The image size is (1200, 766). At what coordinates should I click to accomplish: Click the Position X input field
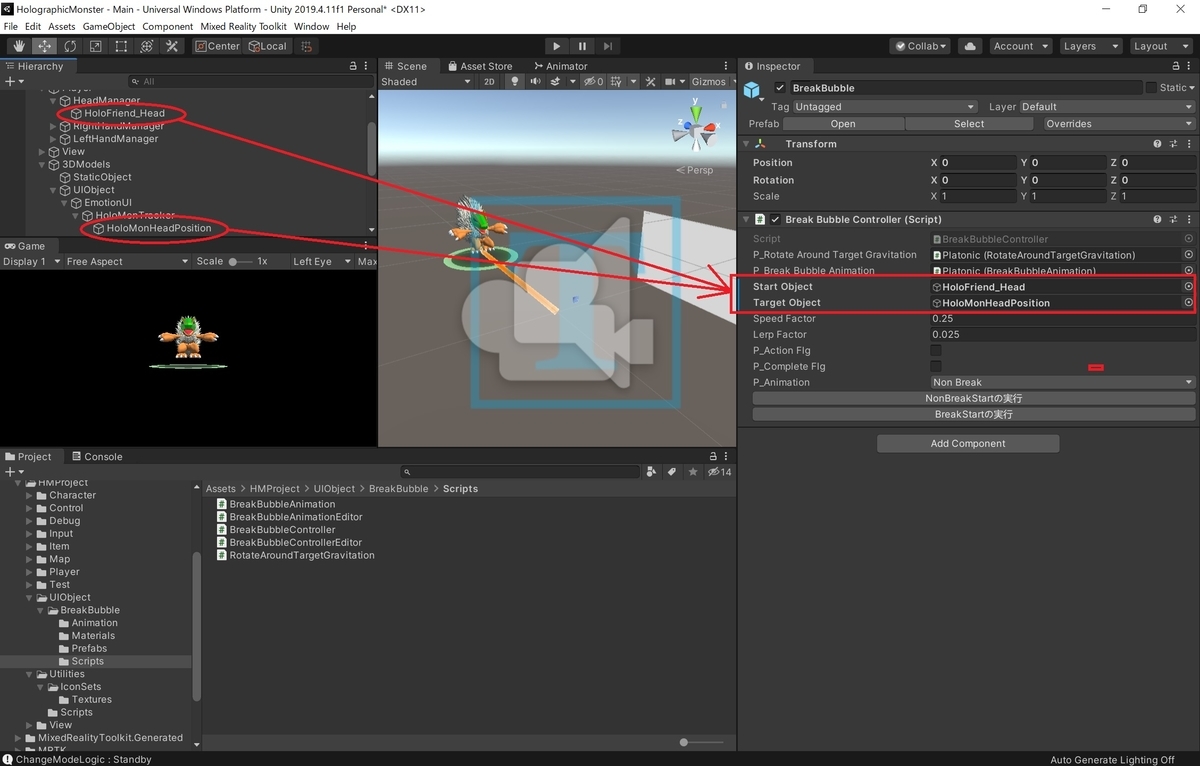point(977,162)
